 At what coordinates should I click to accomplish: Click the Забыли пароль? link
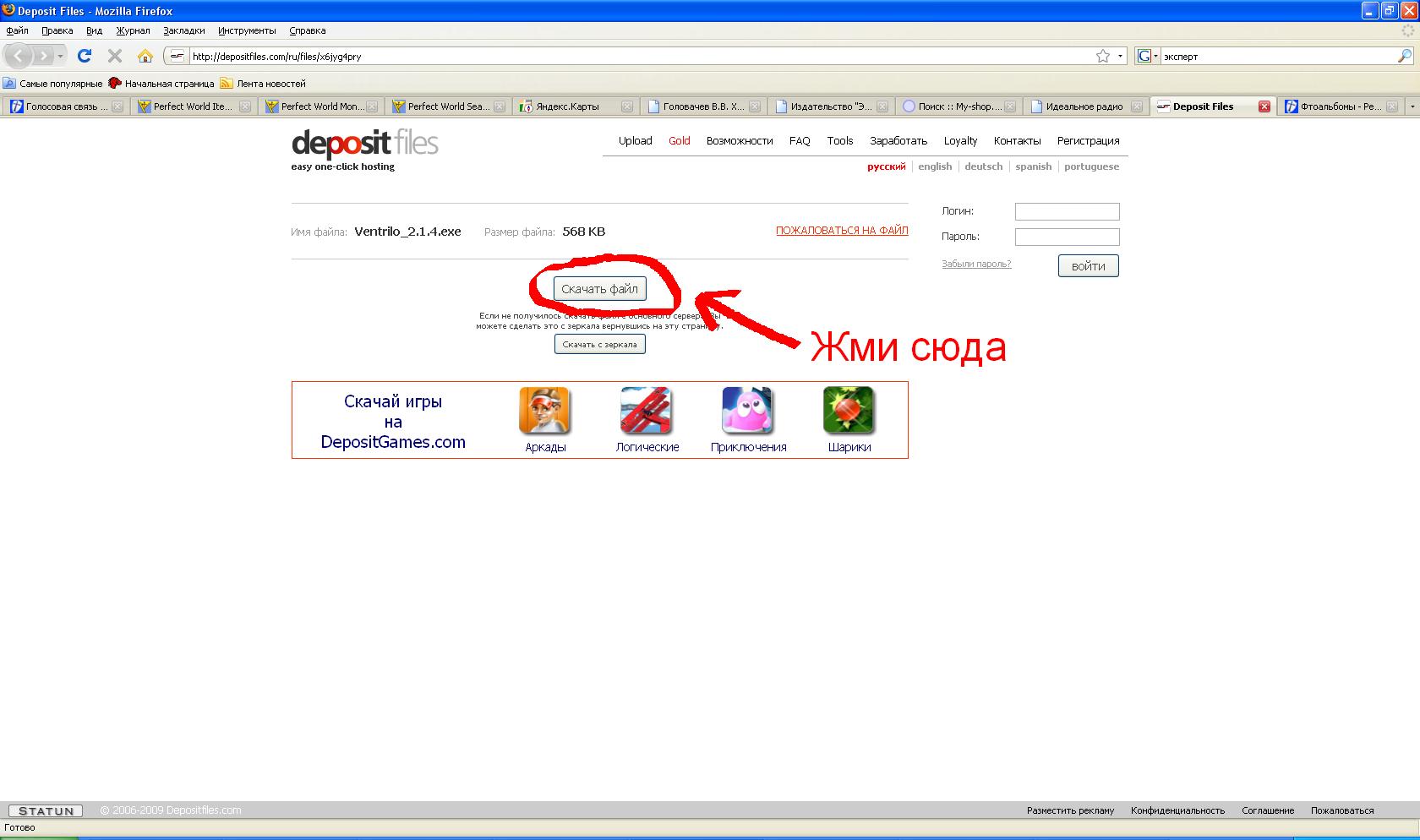[976, 264]
